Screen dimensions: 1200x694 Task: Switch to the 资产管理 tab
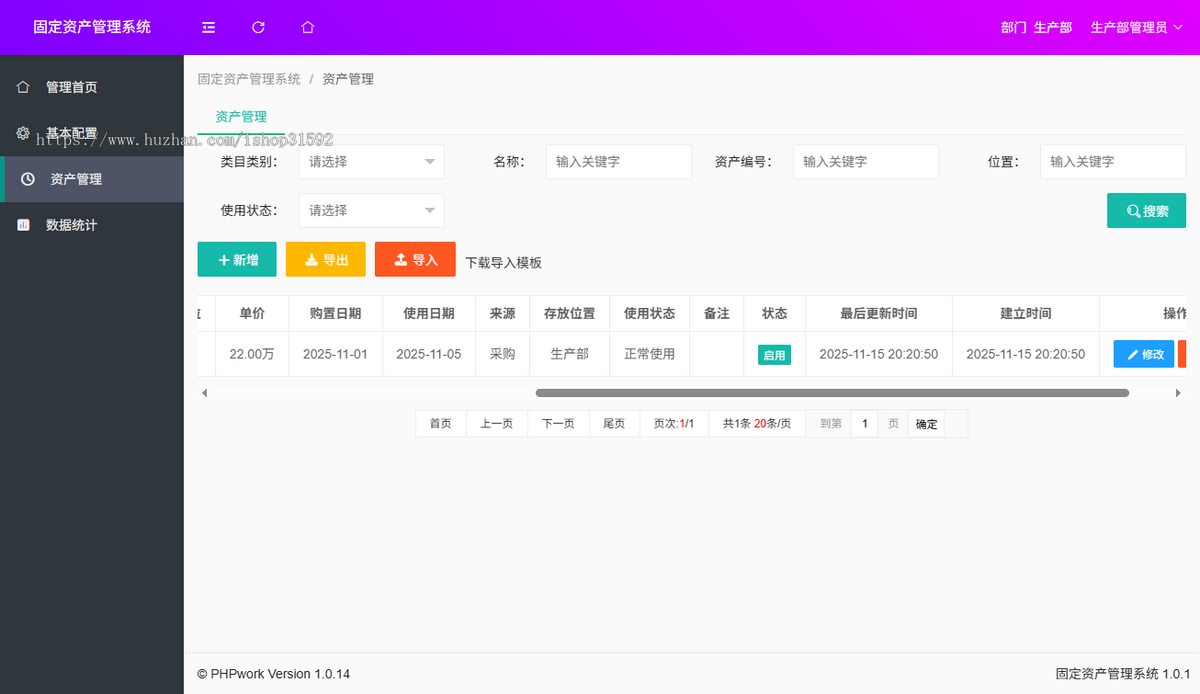241,116
